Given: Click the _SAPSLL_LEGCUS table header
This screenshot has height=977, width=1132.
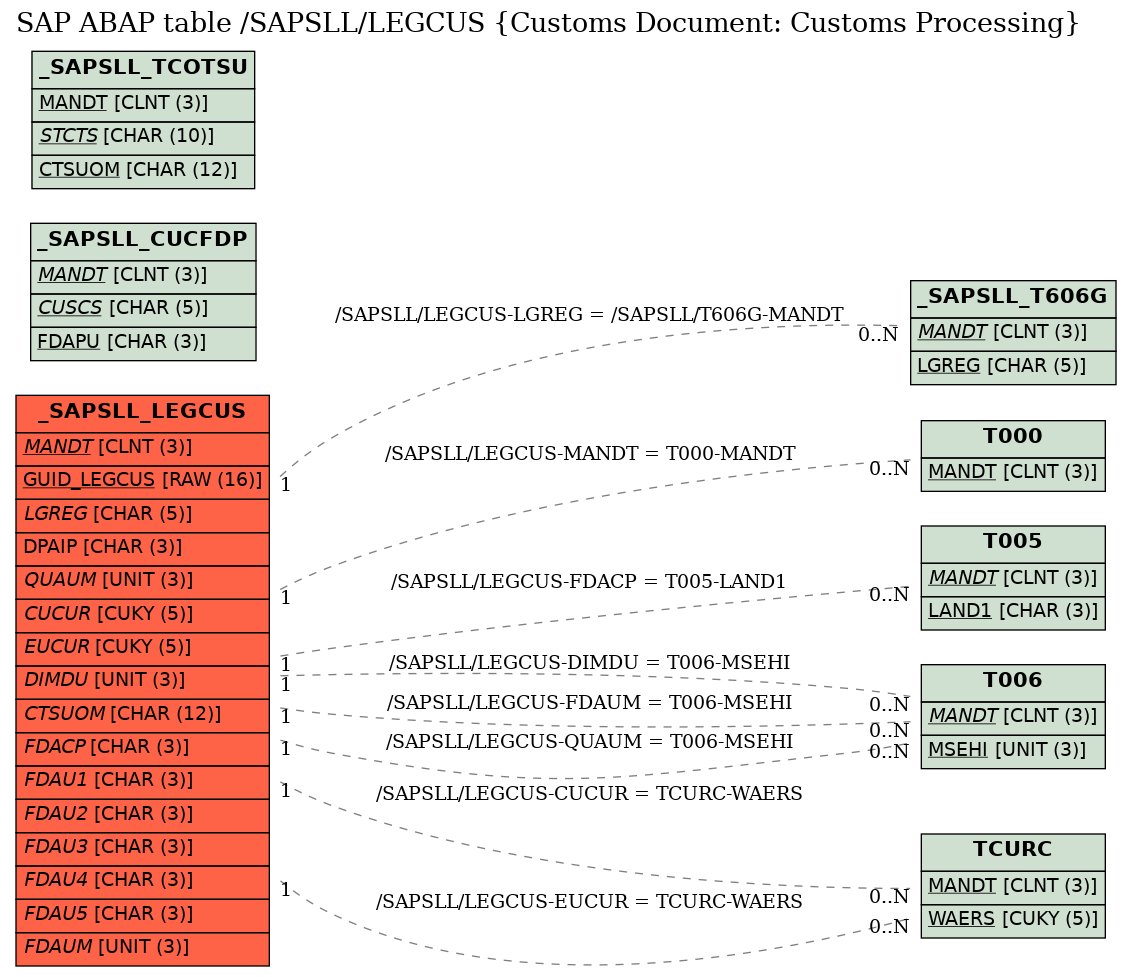Looking at the screenshot, I should [142, 413].
